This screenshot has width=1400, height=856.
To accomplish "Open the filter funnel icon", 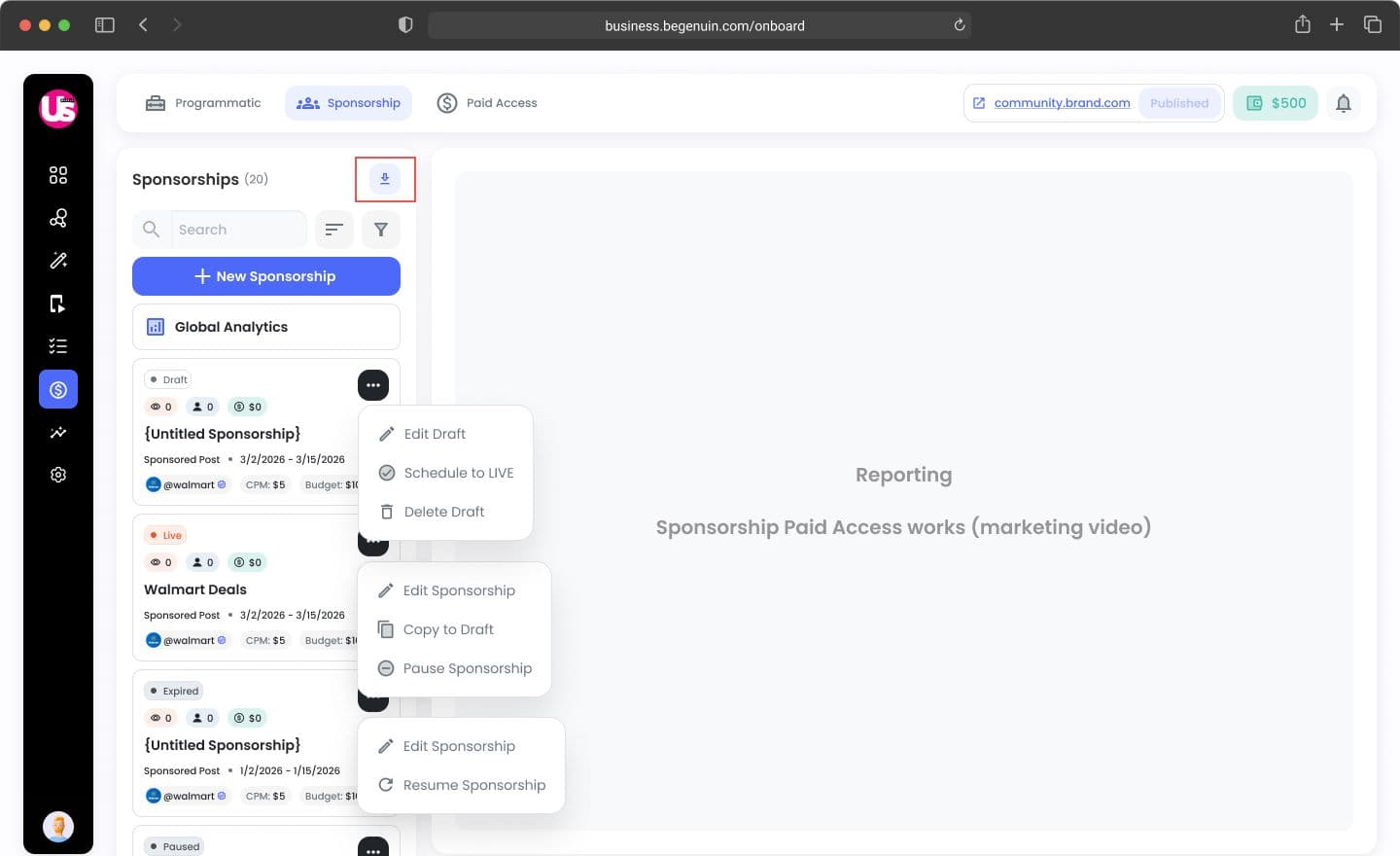I will 381,230.
